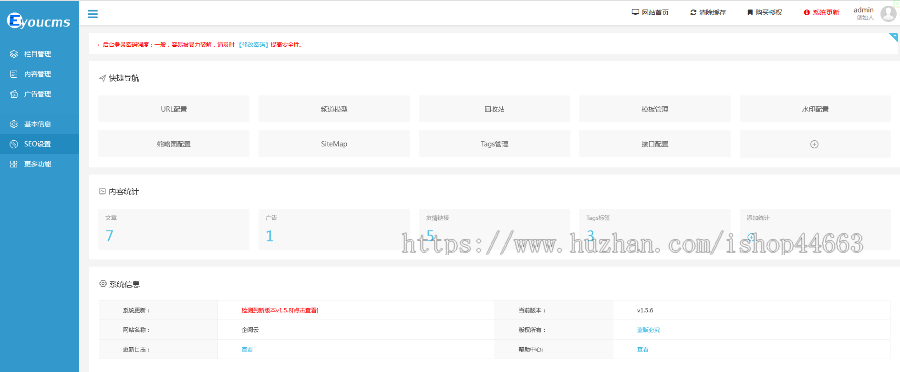This screenshot has height=372, width=900.
Task: Click the blue link in the 版权所有 row
Action: pyautogui.click(x=649, y=330)
